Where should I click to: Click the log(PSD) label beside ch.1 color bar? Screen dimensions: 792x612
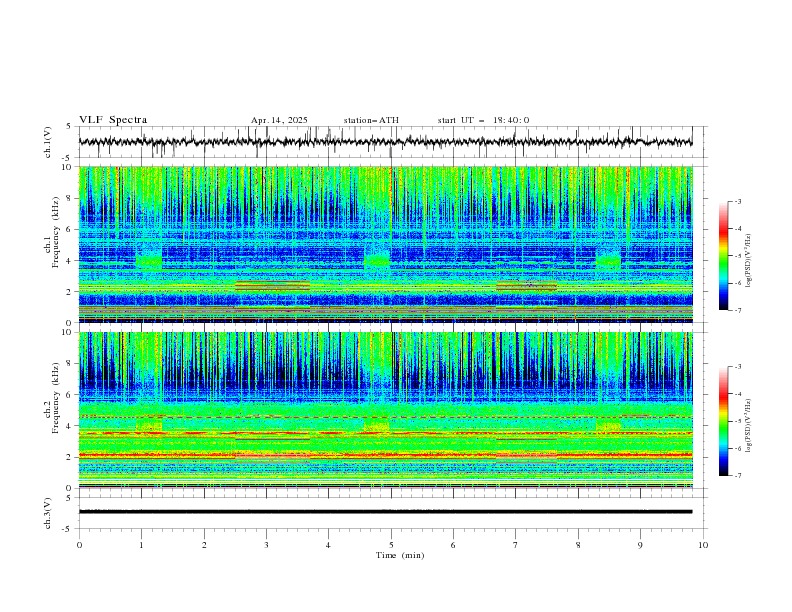click(748, 261)
